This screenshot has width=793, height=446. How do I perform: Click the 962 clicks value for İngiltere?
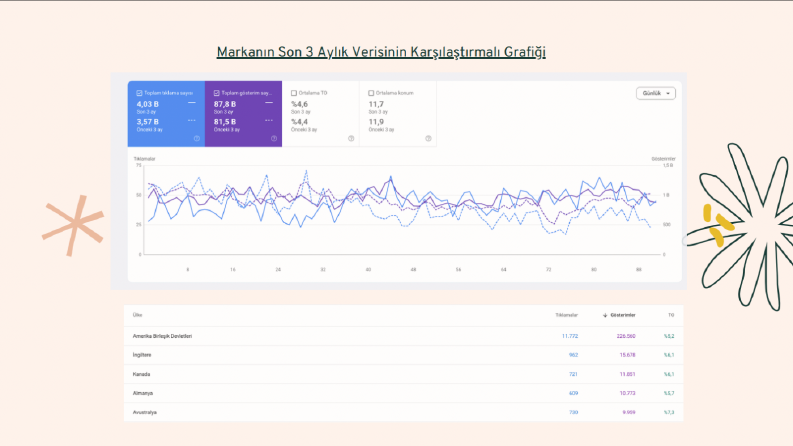coord(574,355)
